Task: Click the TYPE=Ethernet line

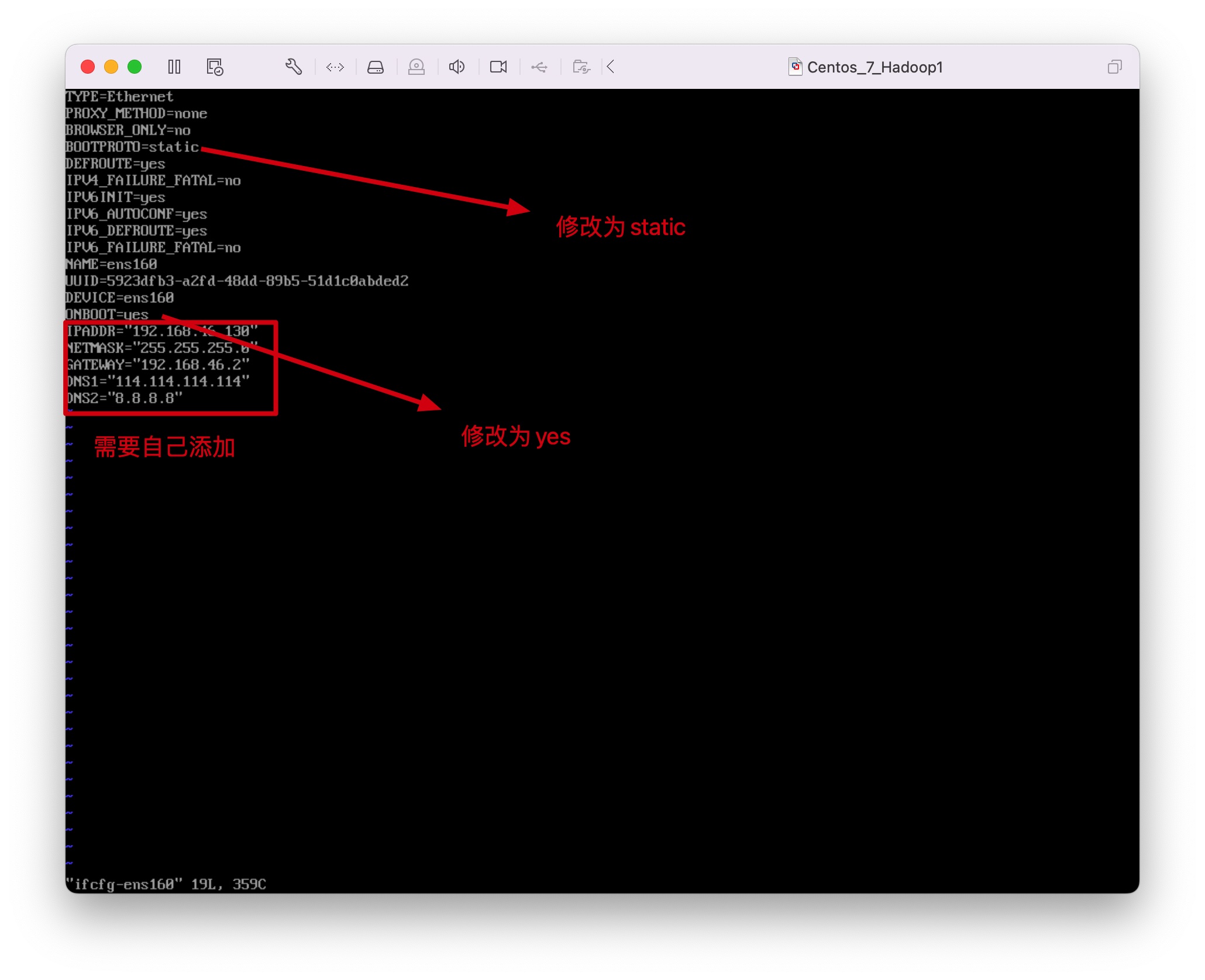Action: pyautogui.click(x=119, y=96)
